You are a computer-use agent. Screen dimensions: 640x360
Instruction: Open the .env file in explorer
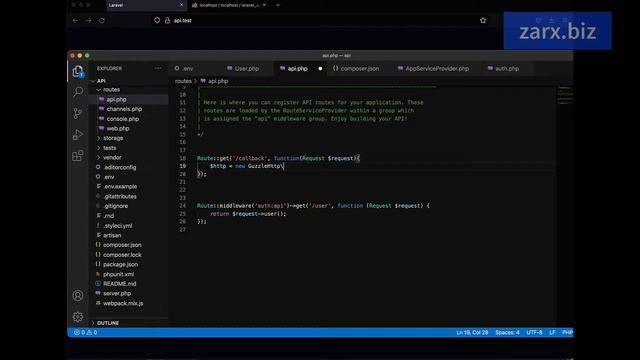point(109,177)
